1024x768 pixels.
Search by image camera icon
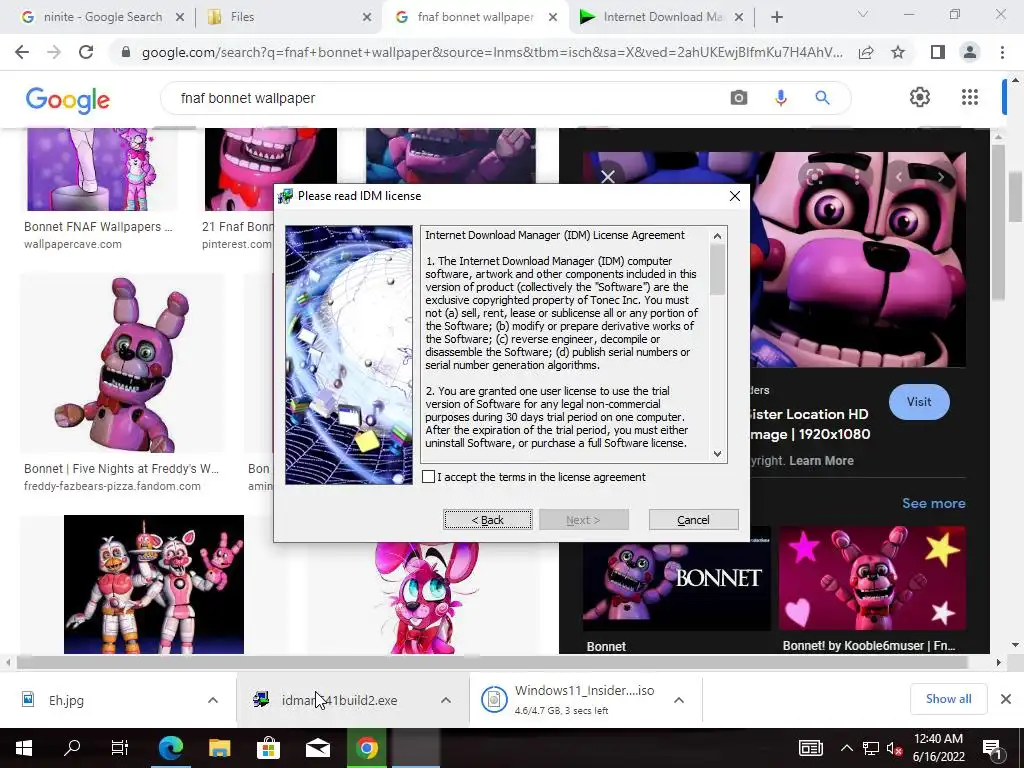pos(739,98)
